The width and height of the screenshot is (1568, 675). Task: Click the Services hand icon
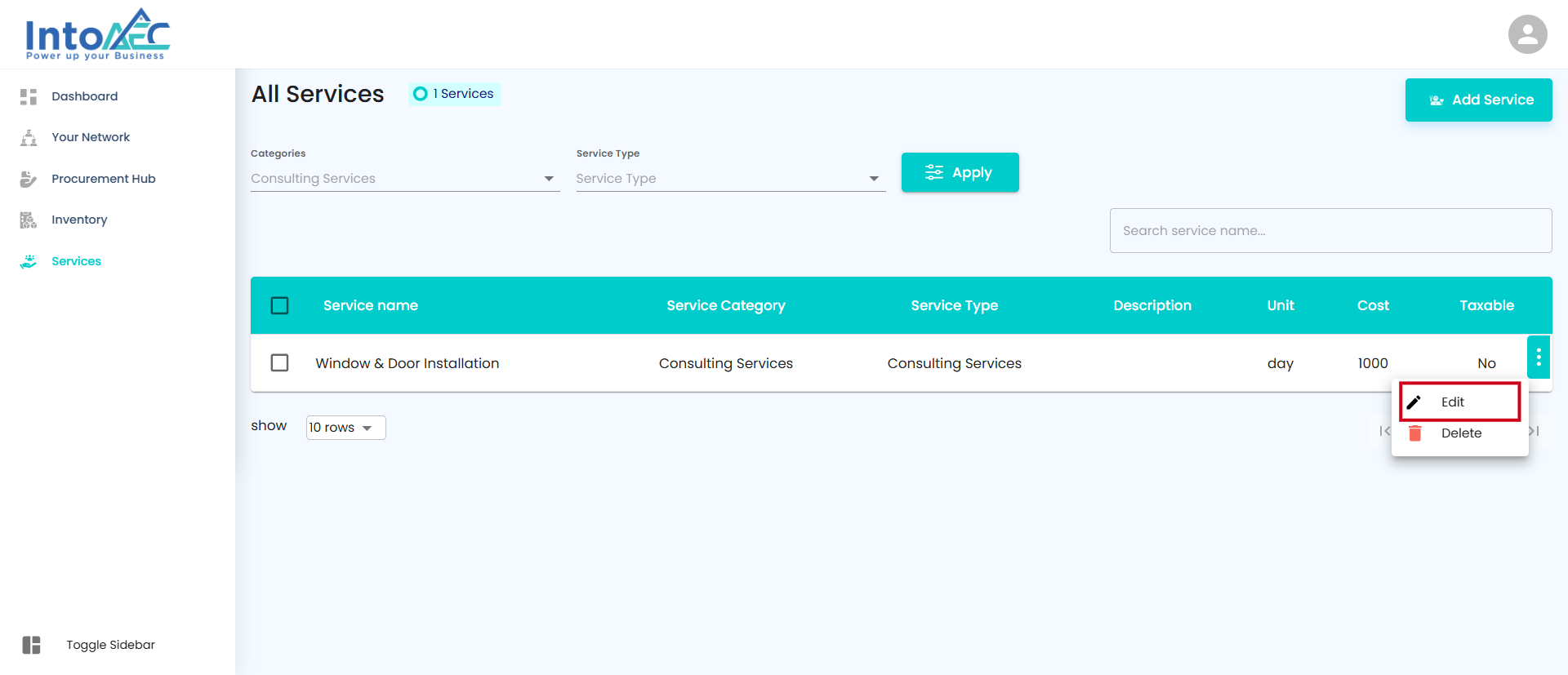29,261
